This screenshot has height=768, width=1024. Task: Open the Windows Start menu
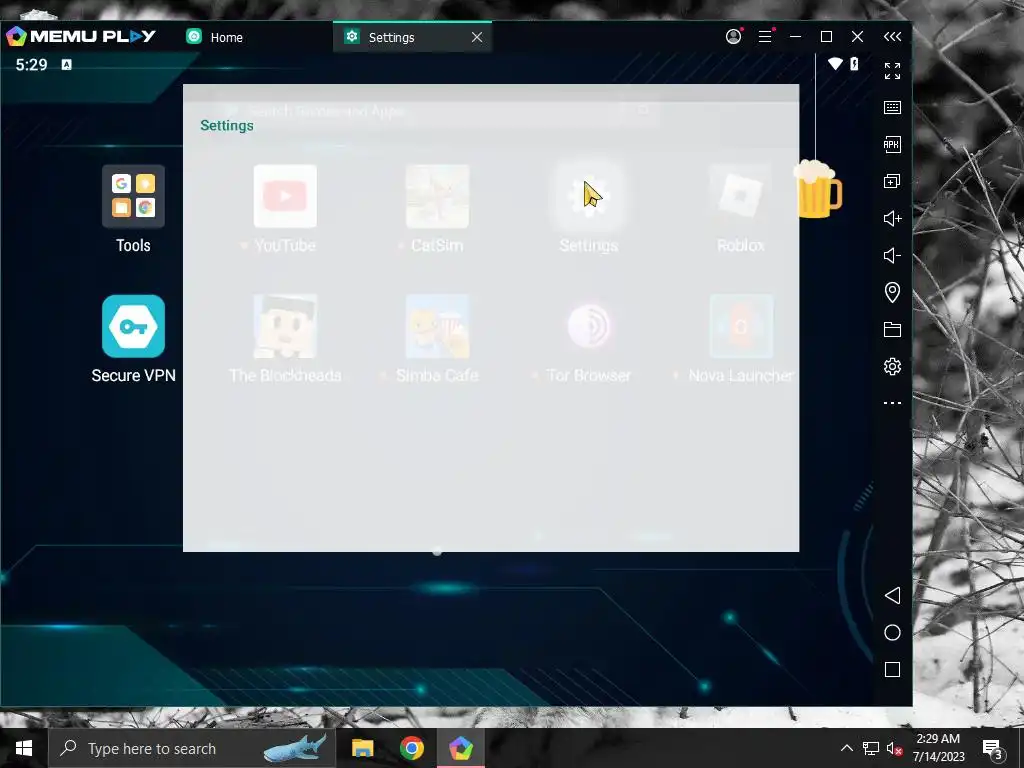pos(24,748)
